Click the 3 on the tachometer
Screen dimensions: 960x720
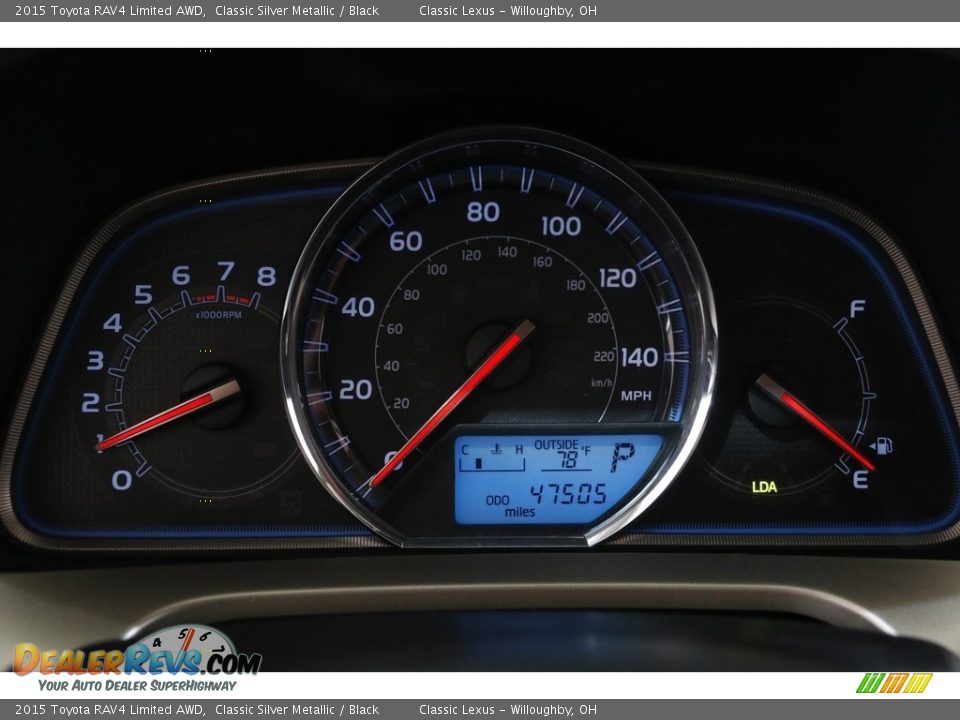point(96,360)
